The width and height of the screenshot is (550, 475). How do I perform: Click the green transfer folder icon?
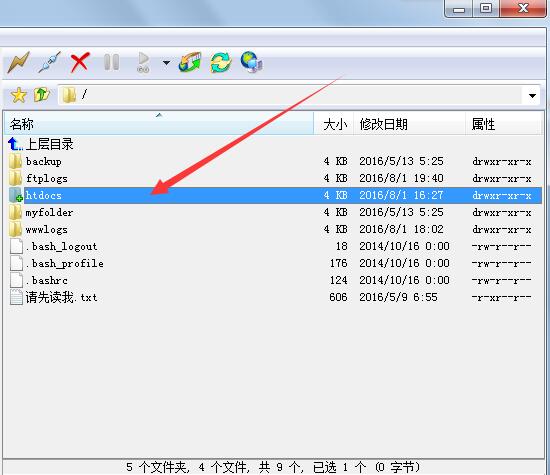tap(190, 62)
